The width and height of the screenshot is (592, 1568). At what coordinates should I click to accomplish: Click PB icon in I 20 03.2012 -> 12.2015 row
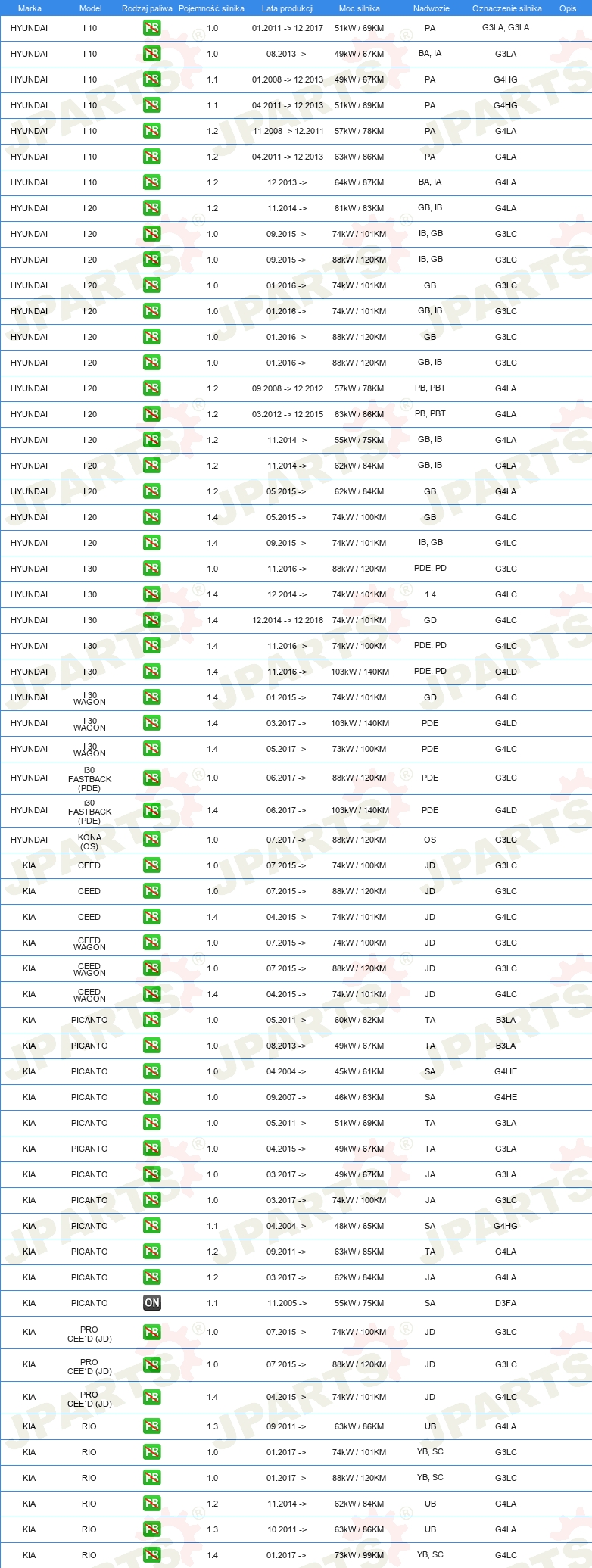tap(152, 414)
